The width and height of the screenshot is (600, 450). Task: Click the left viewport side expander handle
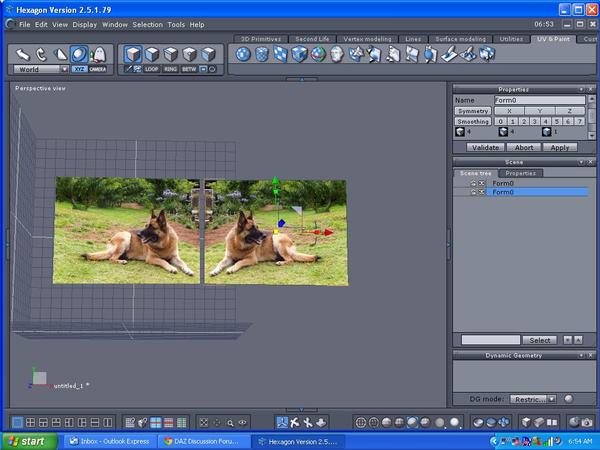click(x=7, y=244)
